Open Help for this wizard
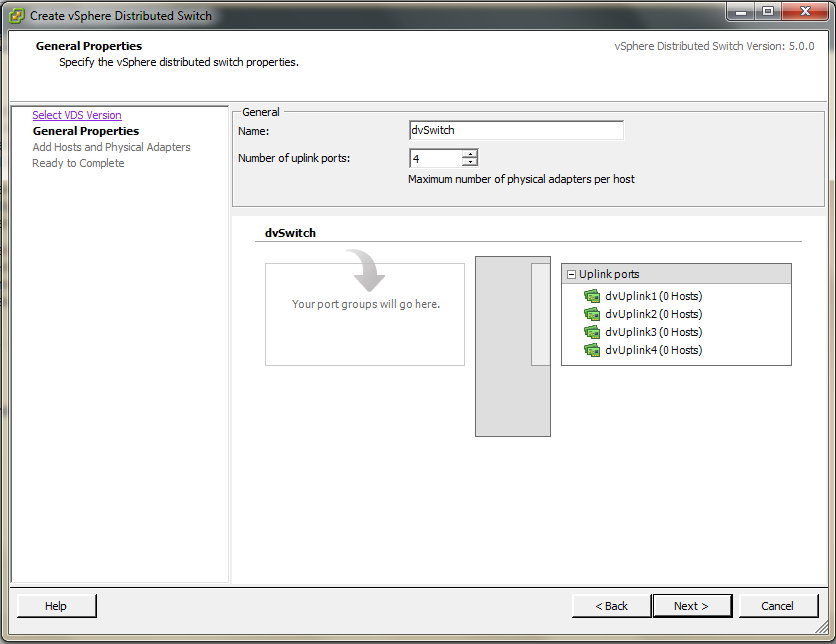The image size is (836, 644). (x=56, y=605)
